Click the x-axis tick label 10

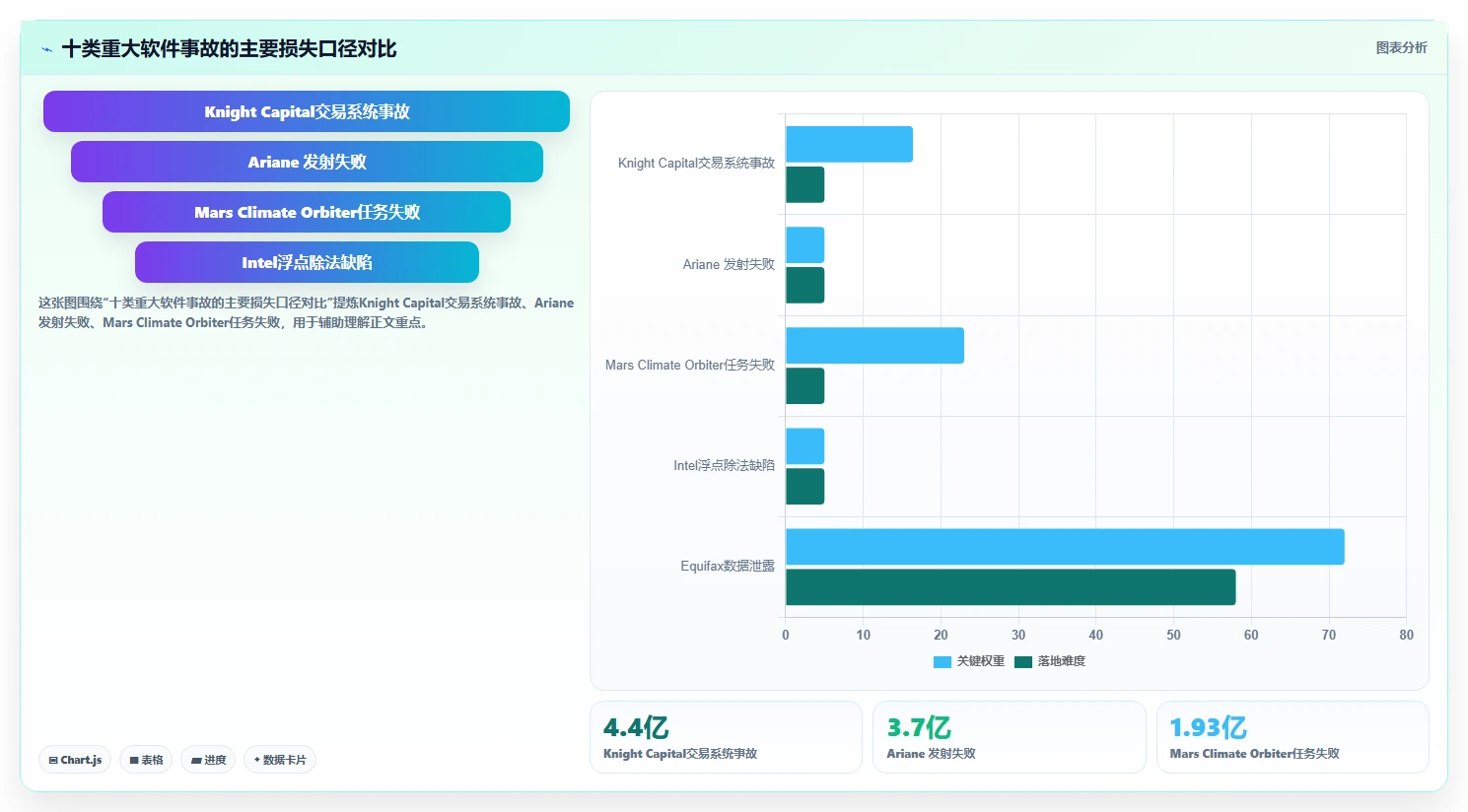tap(864, 635)
